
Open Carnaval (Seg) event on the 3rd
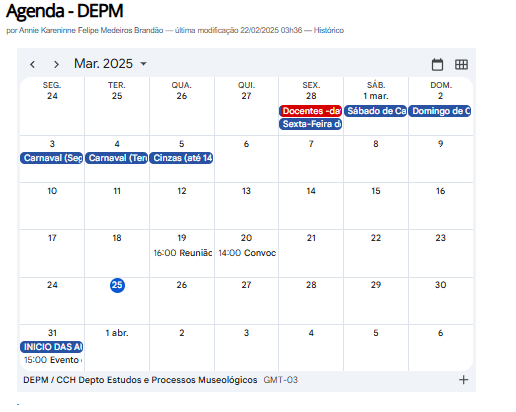click(52, 158)
